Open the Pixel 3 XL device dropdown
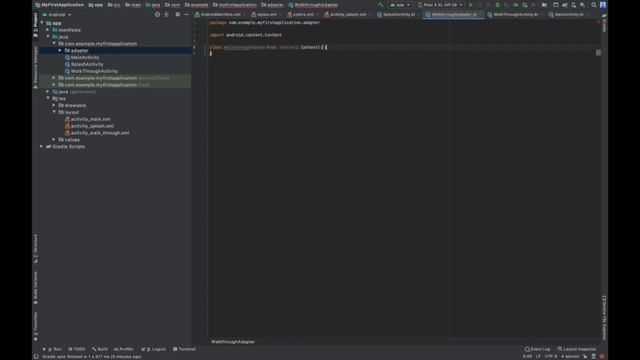Viewport: 640px width, 360px height. pos(440,5)
